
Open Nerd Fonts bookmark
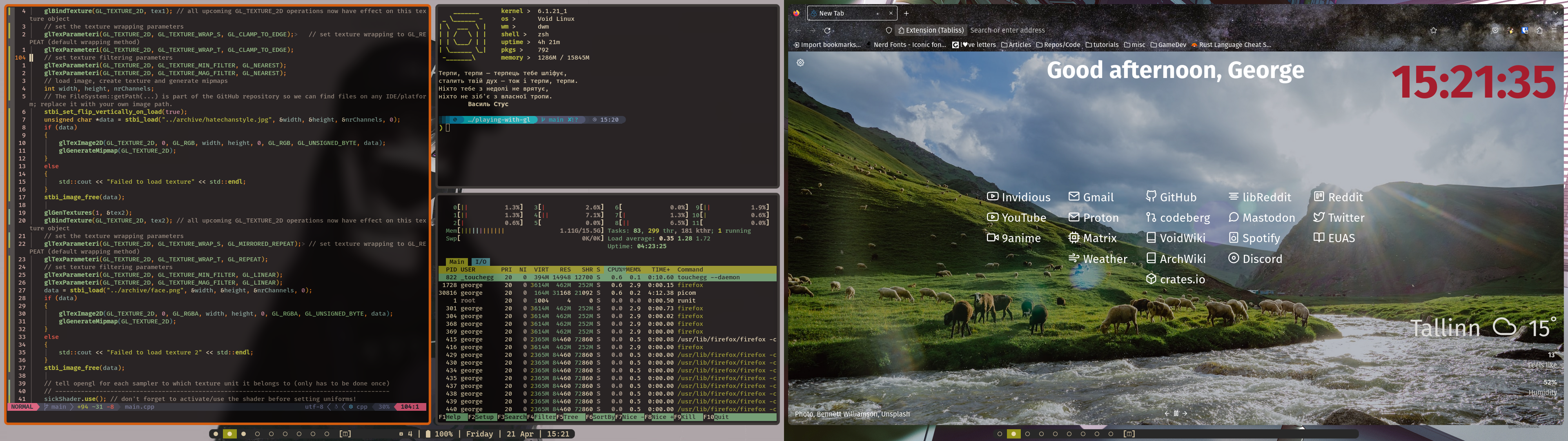[906, 45]
